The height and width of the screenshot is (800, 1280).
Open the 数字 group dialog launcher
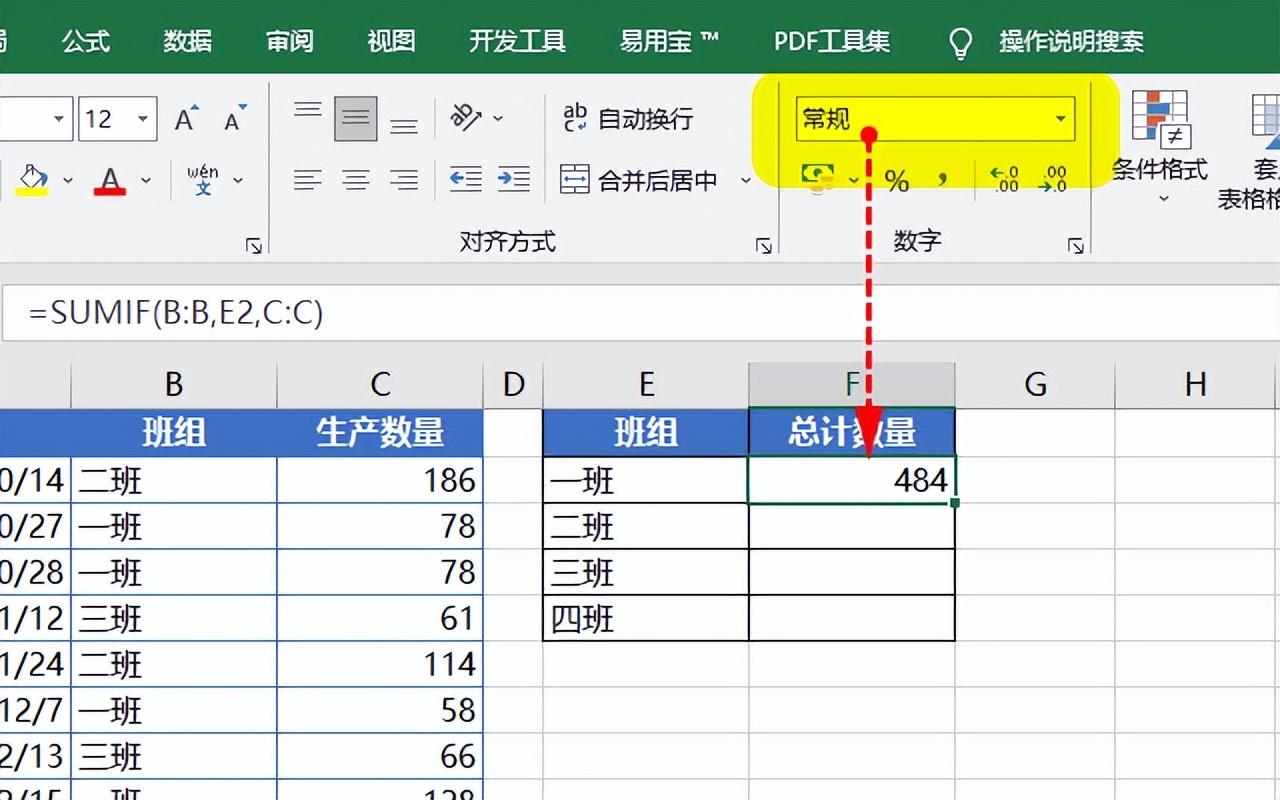click(1076, 246)
